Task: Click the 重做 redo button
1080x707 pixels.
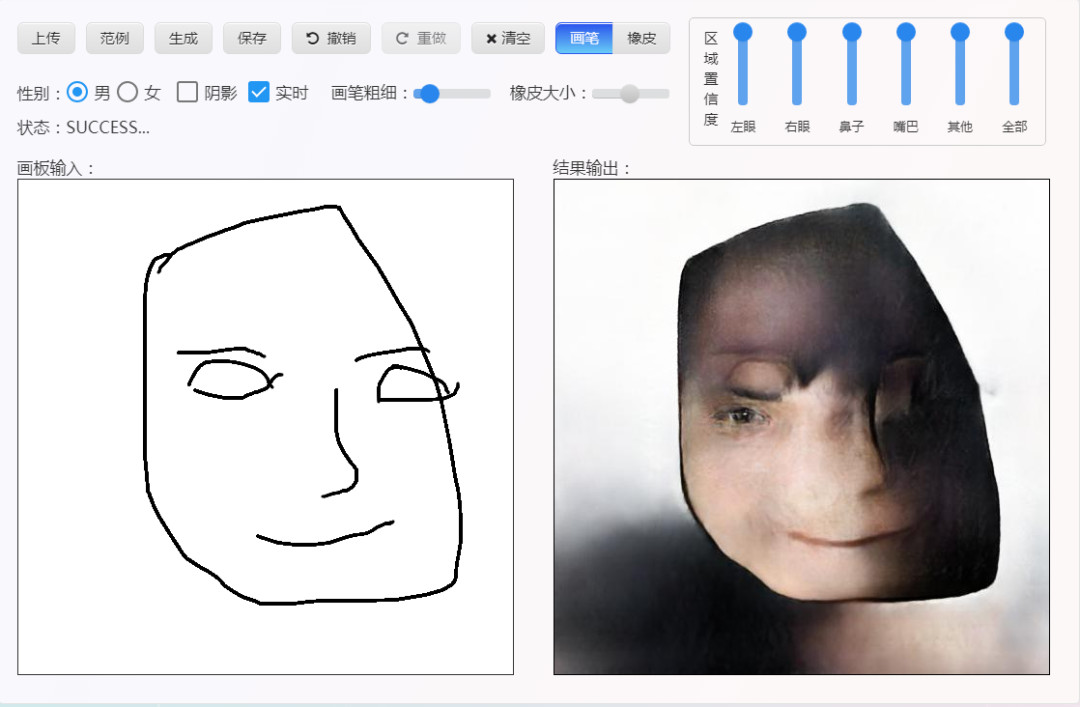Action: 421,38
